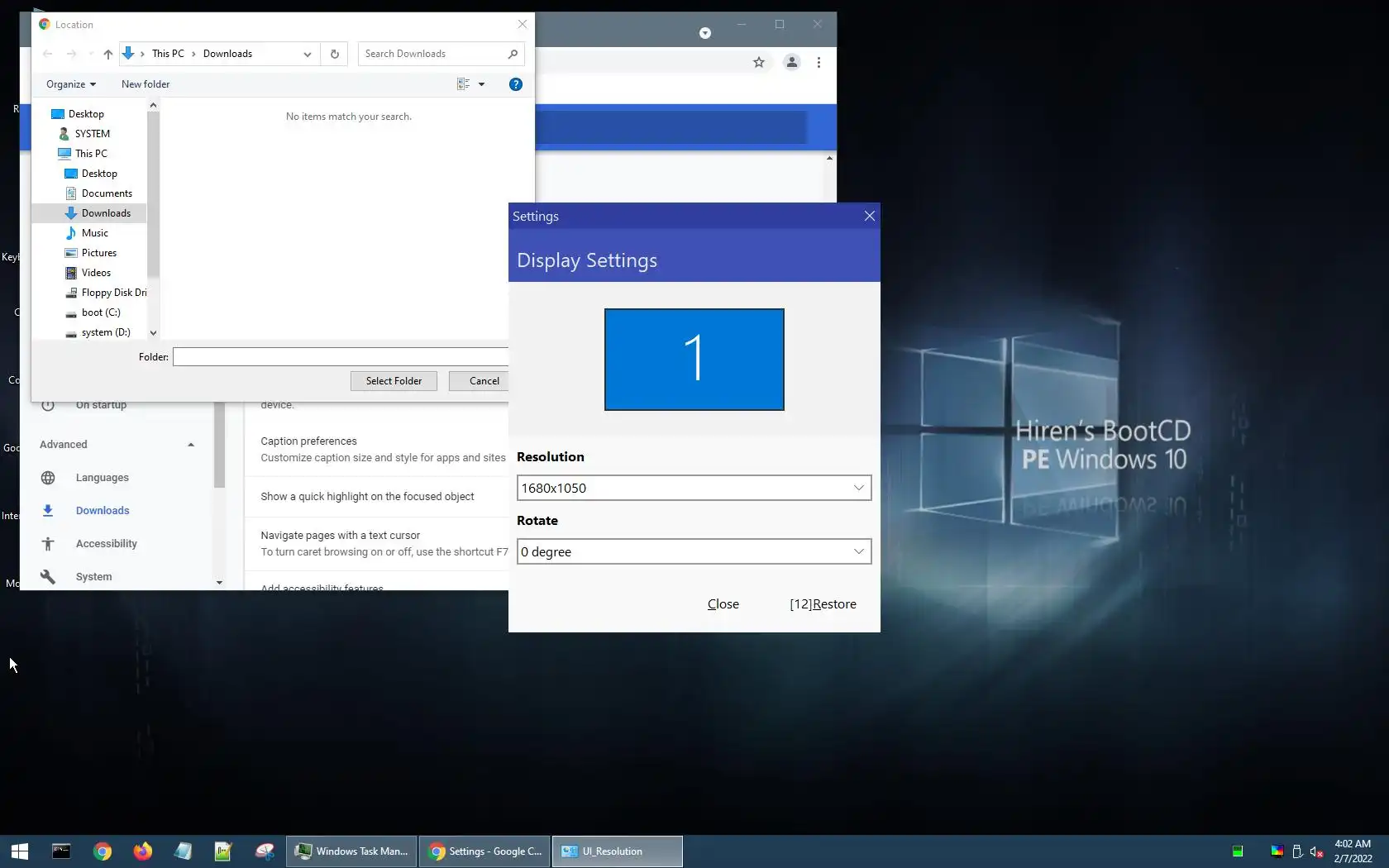Image resolution: width=1389 pixels, height=868 pixels.
Task: Select system (D:) drive in folder tree
Action: [x=106, y=332]
